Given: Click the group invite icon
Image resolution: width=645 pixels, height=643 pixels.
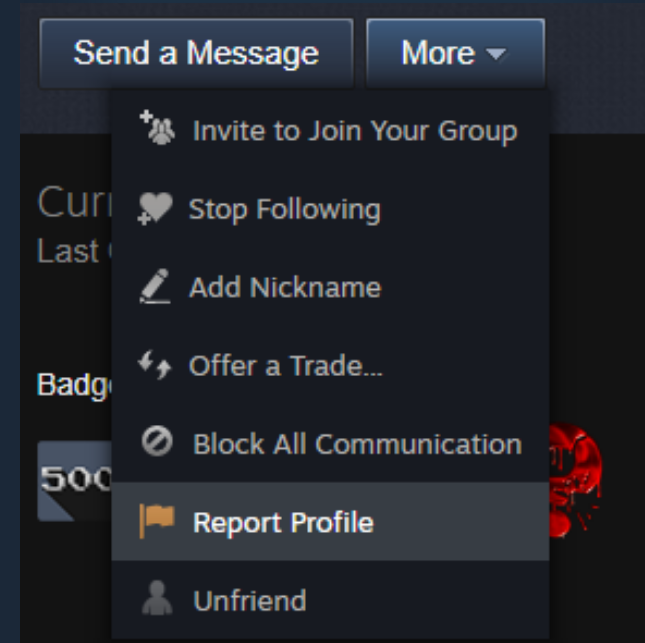Looking at the screenshot, I should [157, 127].
